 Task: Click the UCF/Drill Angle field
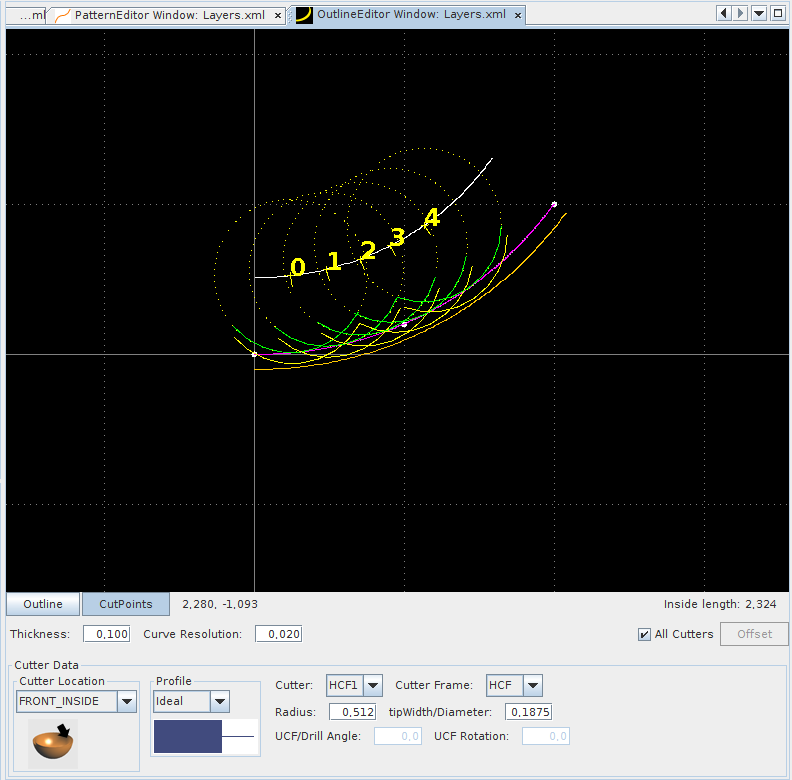point(398,737)
